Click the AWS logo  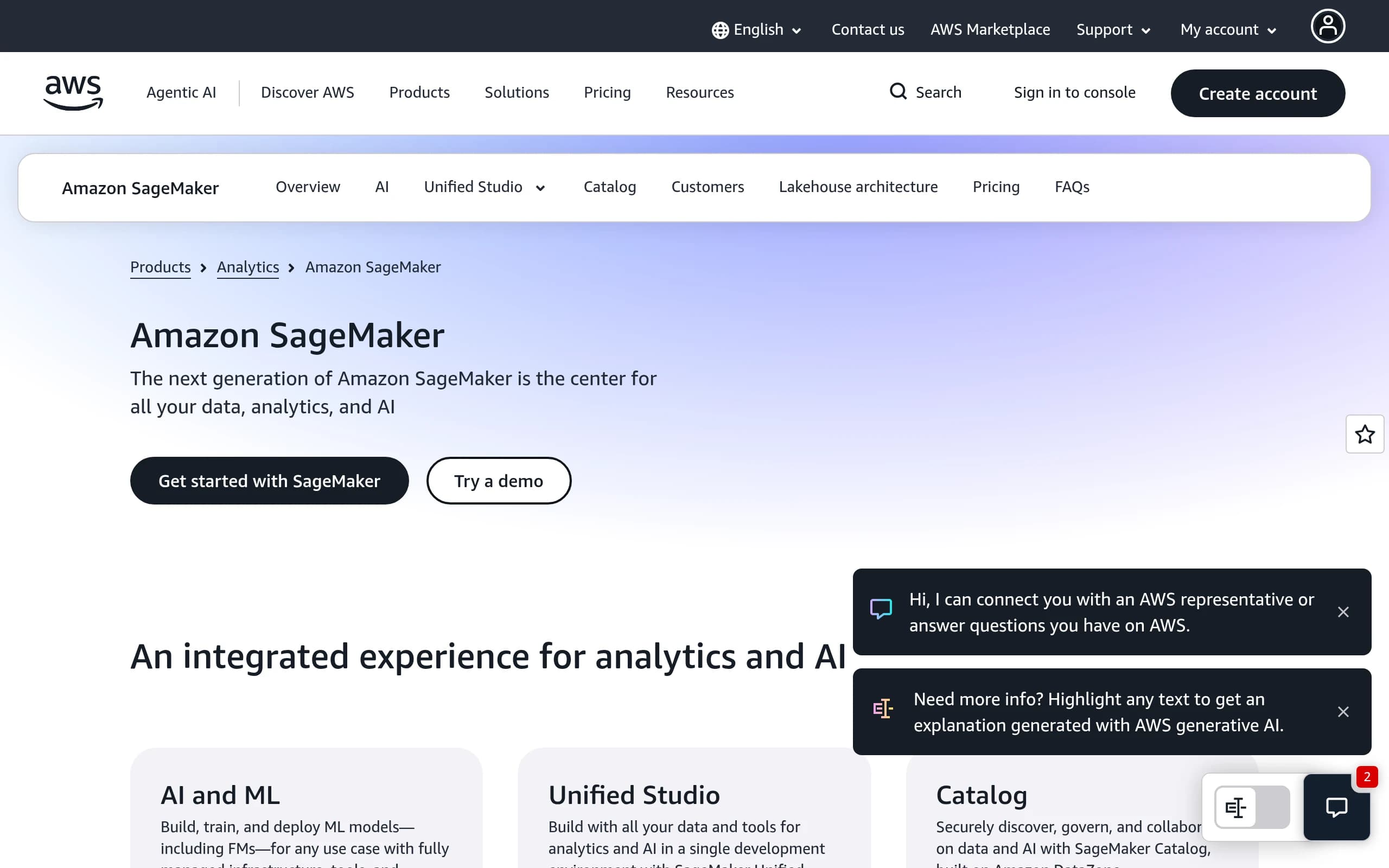(x=73, y=92)
